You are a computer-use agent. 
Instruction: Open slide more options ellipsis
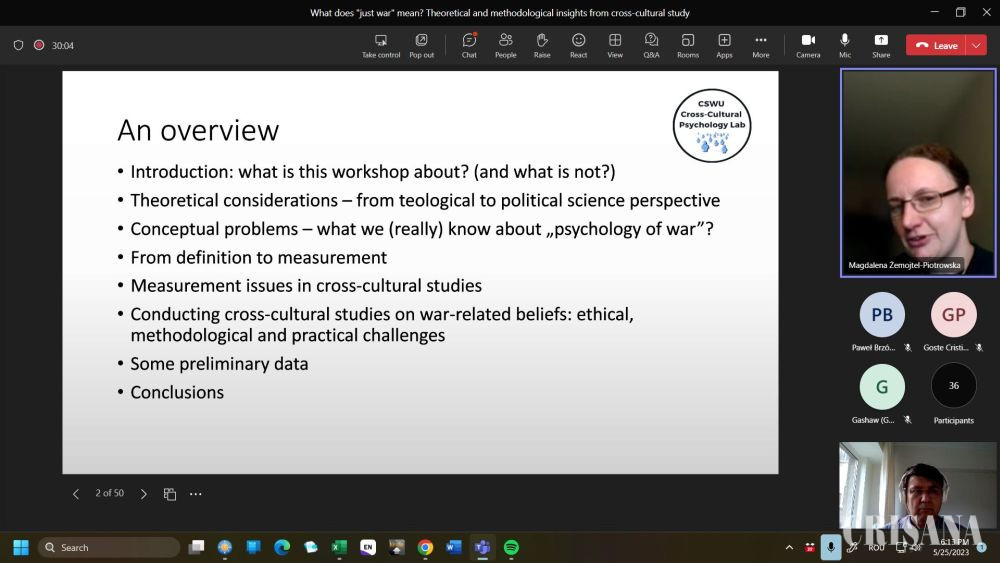tap(196, 494)
